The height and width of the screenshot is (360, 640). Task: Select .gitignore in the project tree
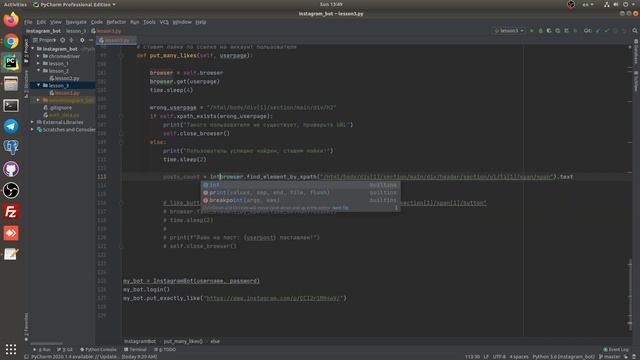[60, 108]
